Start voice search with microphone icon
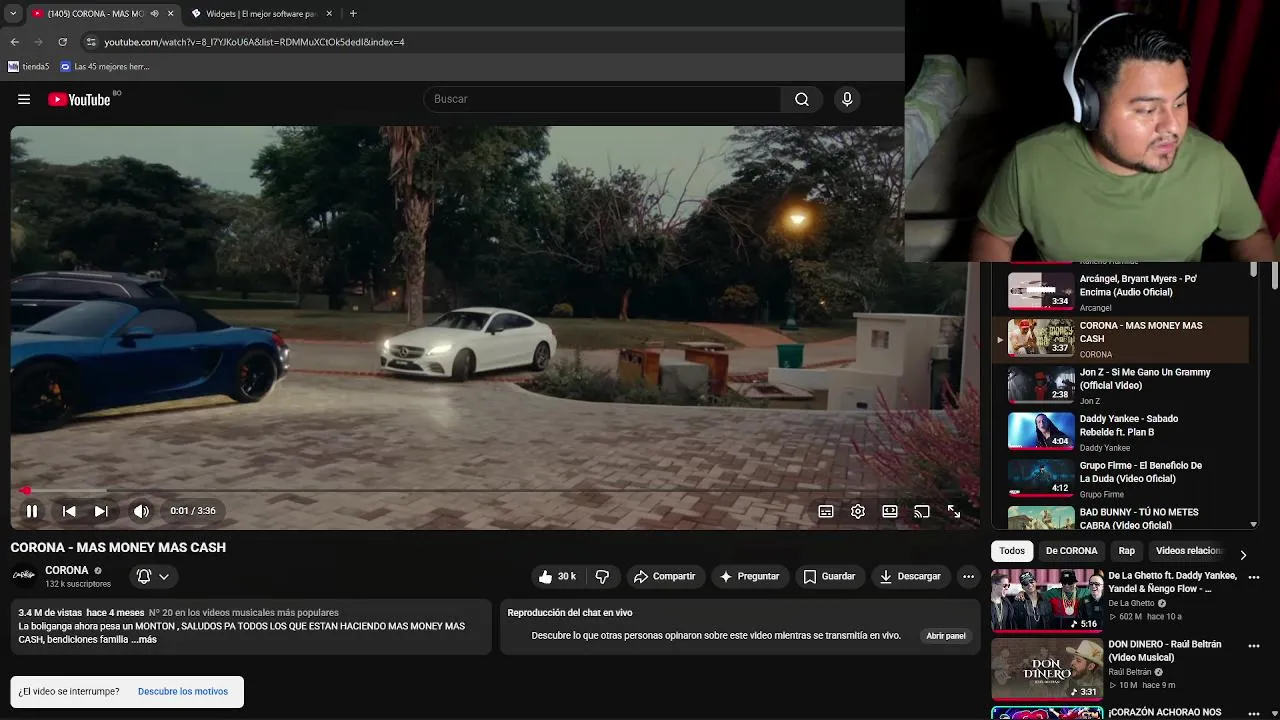 (x=847, y=99)
